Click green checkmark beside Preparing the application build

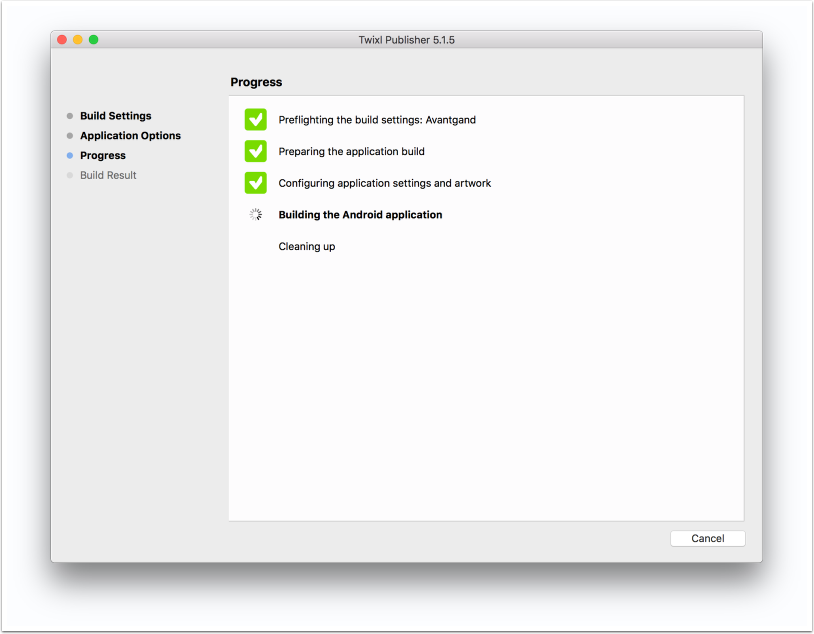(x=255, y=151)
